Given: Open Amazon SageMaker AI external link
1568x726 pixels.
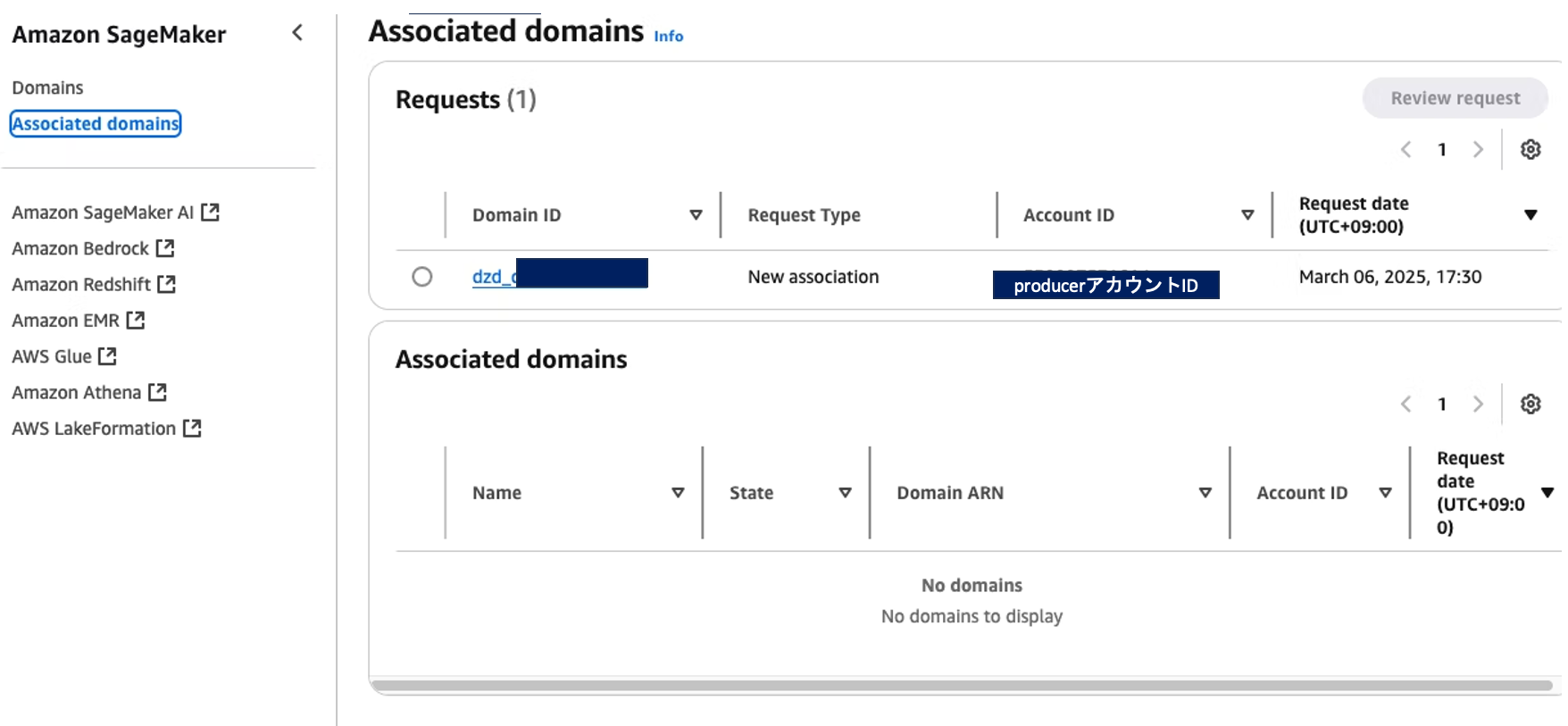Looking at the screenshot, I should pos(115,212).
